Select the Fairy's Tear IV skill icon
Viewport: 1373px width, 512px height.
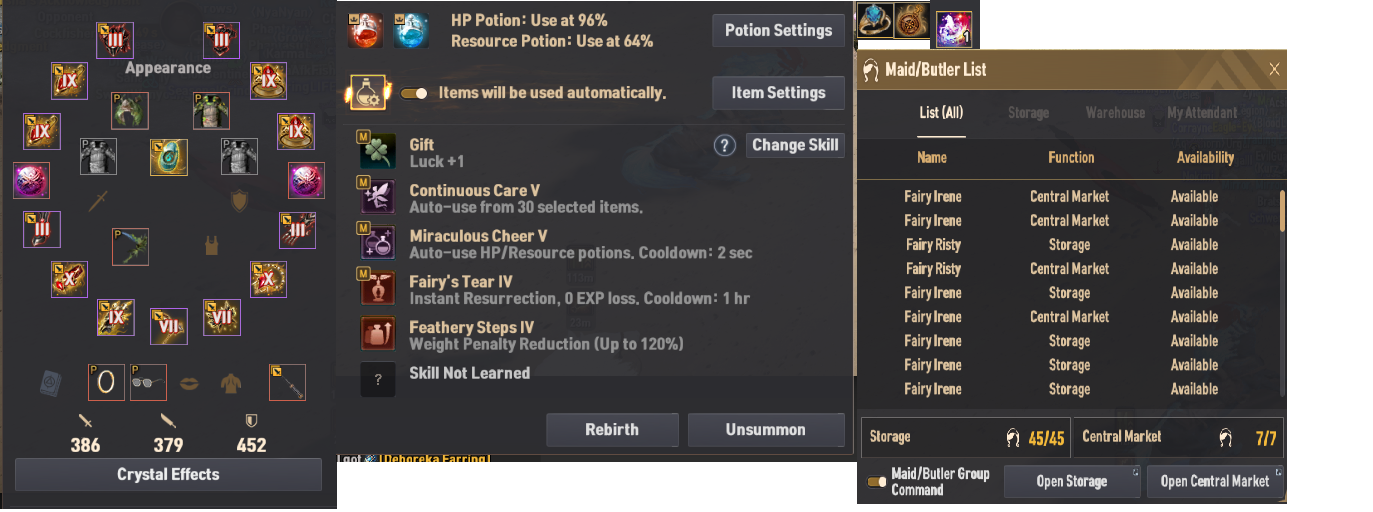point(378,288)
